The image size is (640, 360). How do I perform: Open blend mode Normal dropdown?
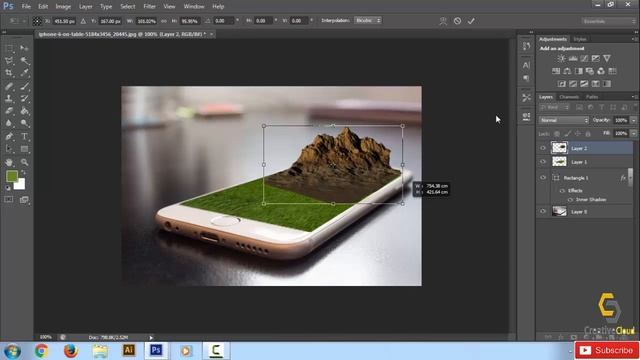click(564, 120)
